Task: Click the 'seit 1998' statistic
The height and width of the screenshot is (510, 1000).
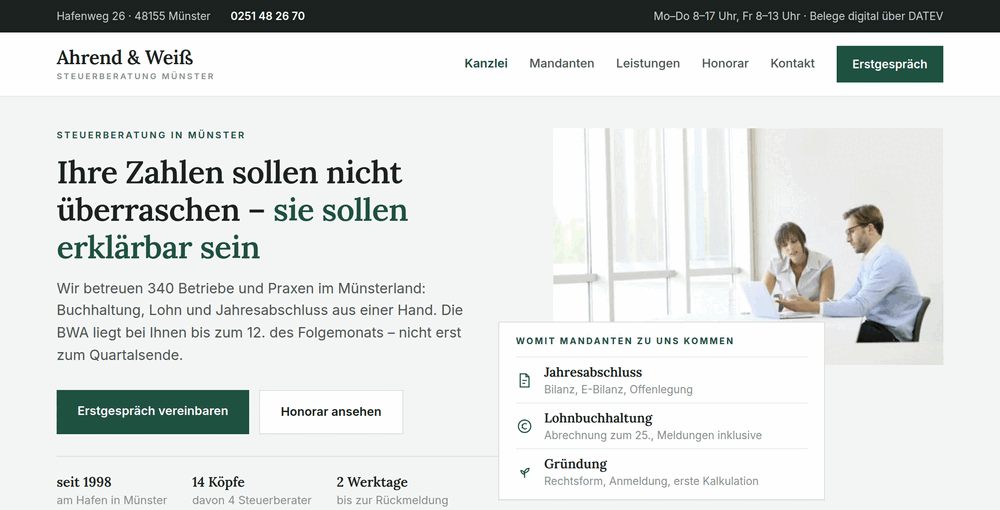Action: [x=84, y=482]
